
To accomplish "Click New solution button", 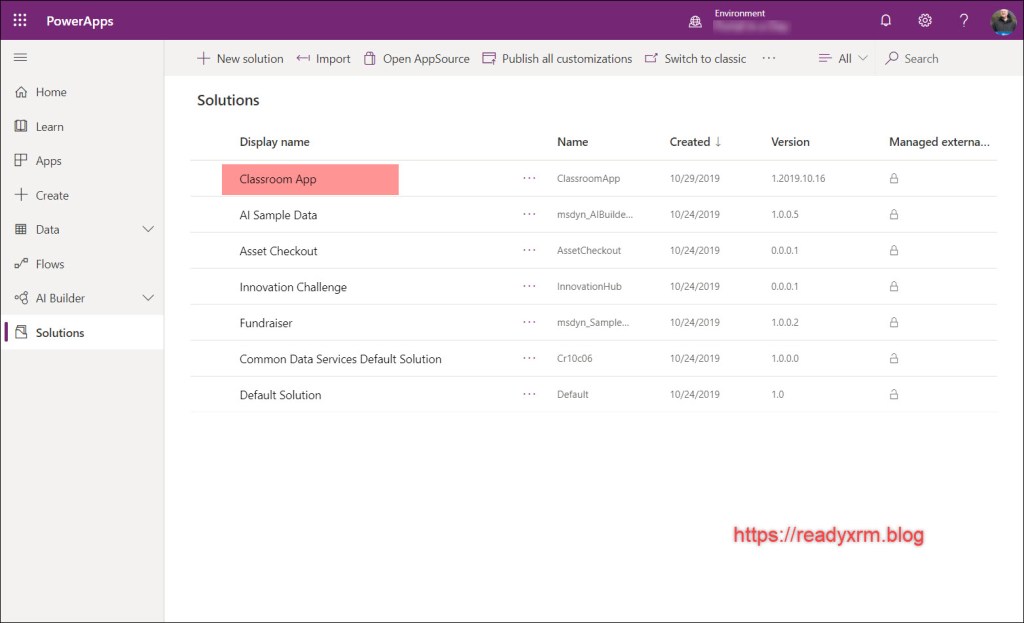I will point(240,59).
